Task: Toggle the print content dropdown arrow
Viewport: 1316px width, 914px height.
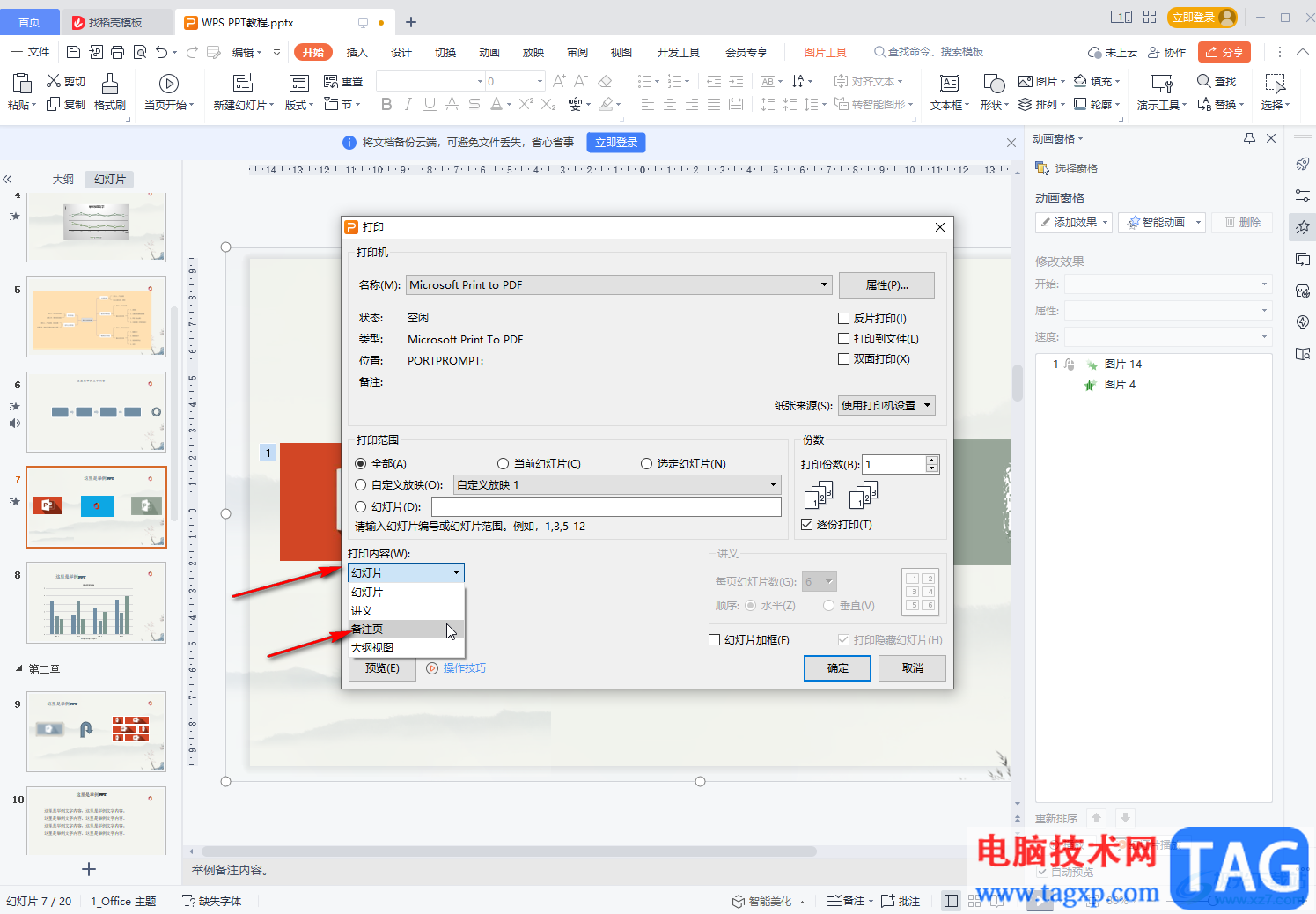Action: tap(456, 572)
